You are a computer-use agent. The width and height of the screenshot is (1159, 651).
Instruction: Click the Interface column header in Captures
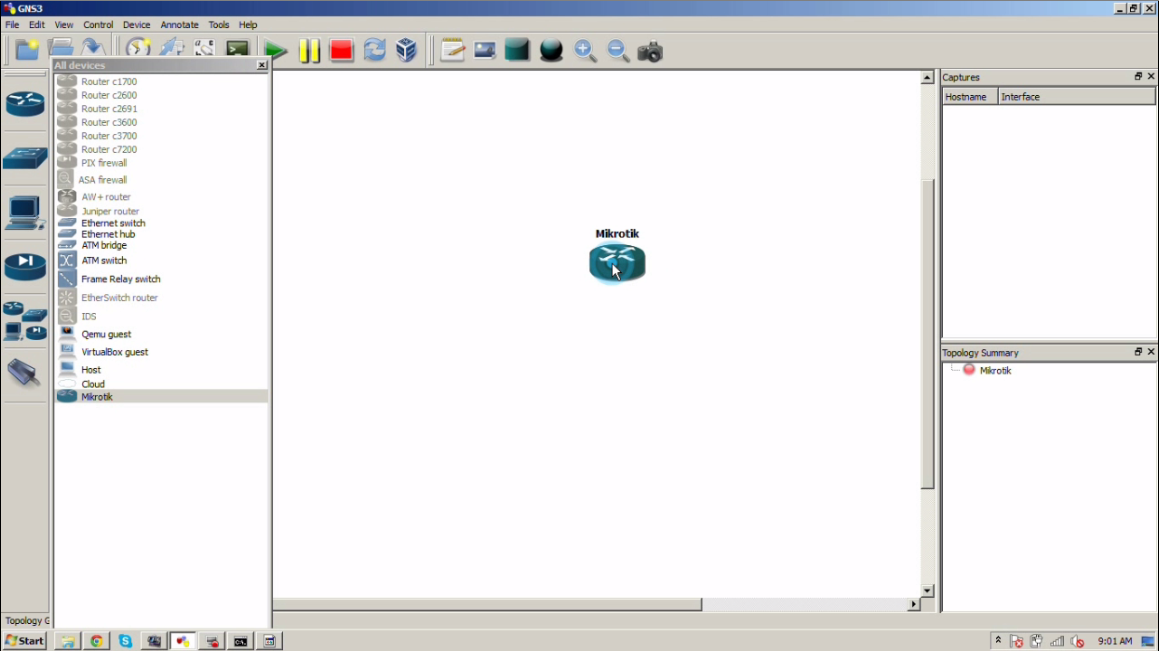click(x=1076, y=97)
